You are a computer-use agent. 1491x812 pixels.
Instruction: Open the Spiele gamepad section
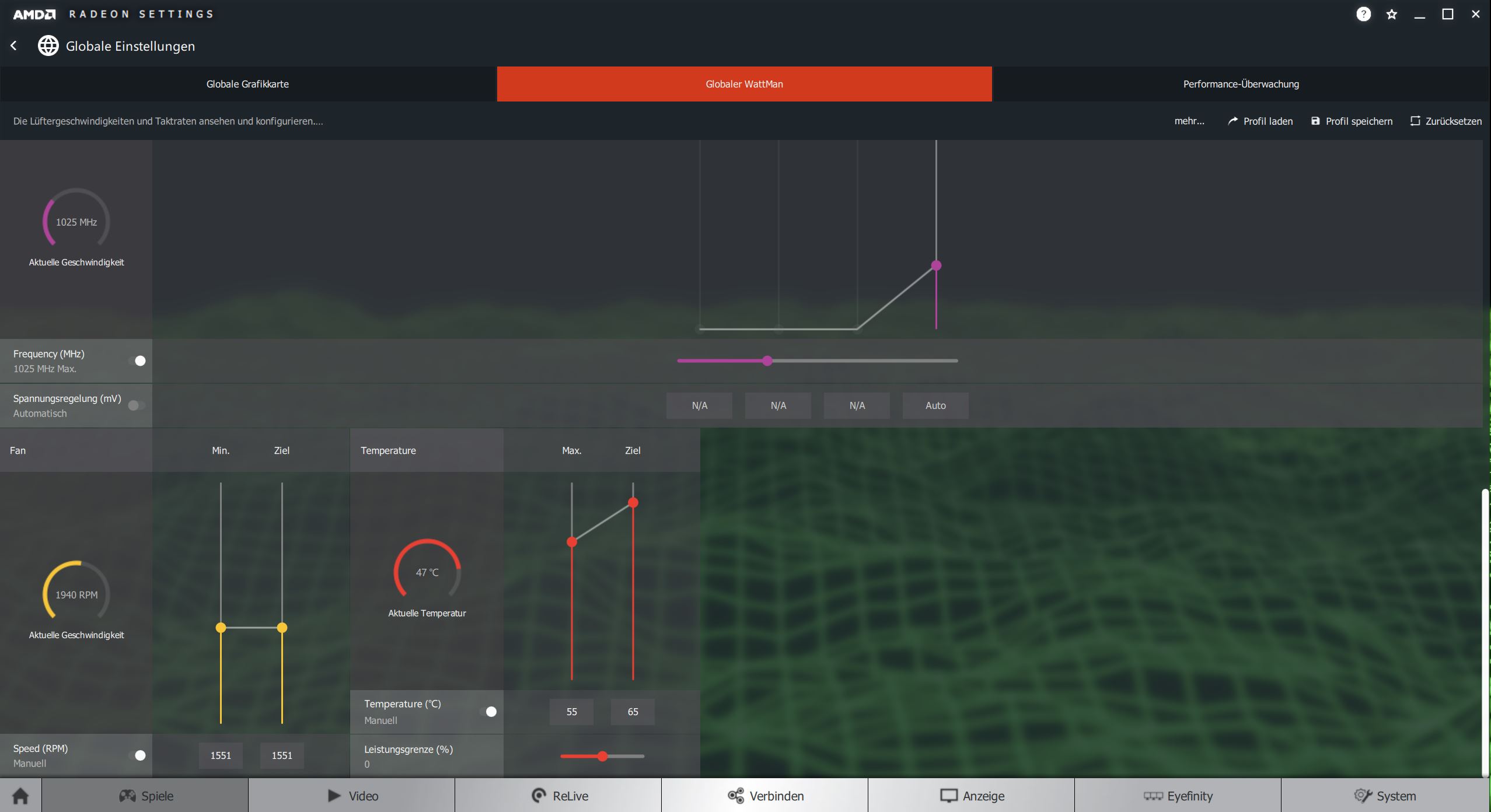tap(145, 796)
